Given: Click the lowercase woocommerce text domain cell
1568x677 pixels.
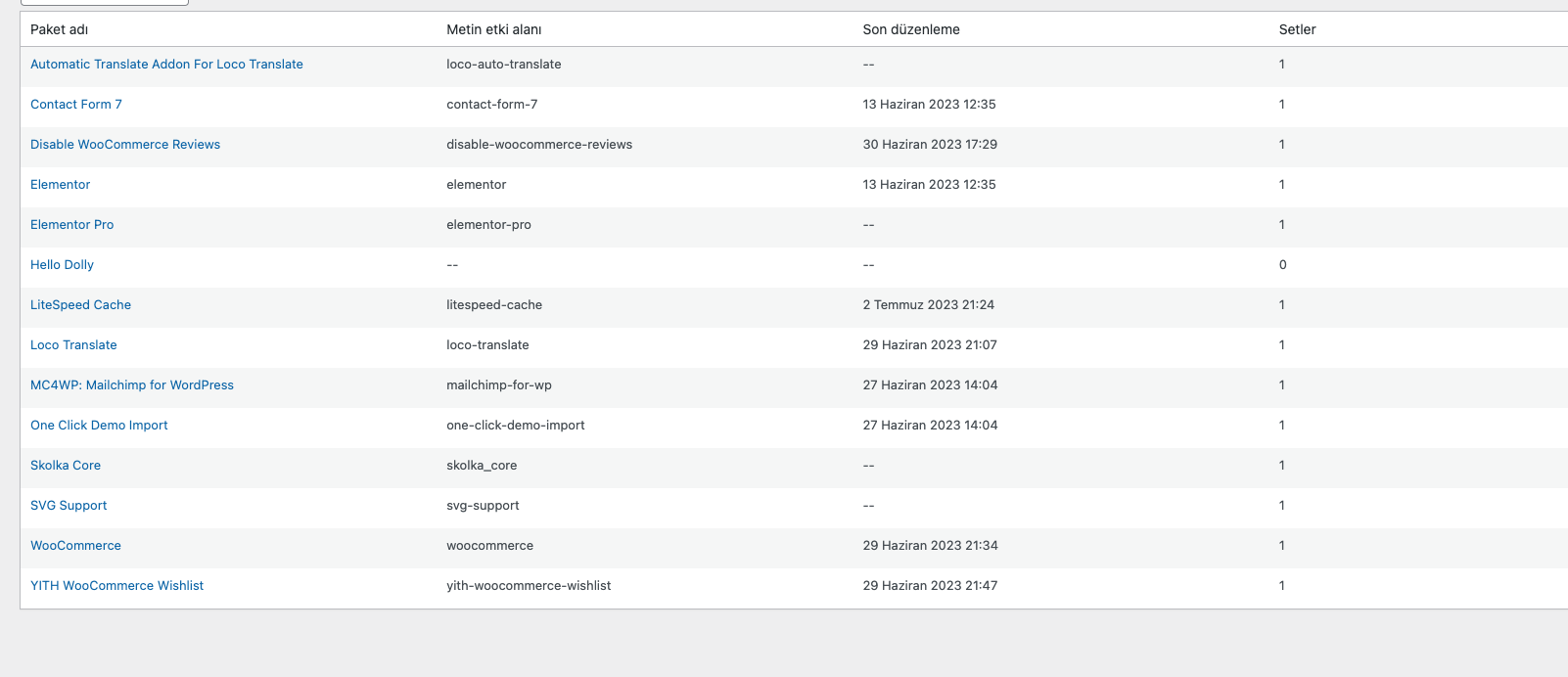Looking at the screenshot, I should (489, 546).
